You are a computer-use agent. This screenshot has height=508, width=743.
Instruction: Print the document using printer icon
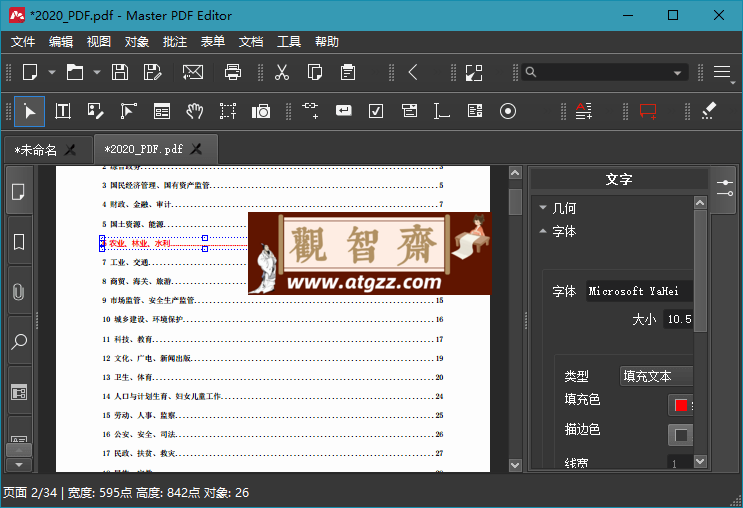point(233,73)
